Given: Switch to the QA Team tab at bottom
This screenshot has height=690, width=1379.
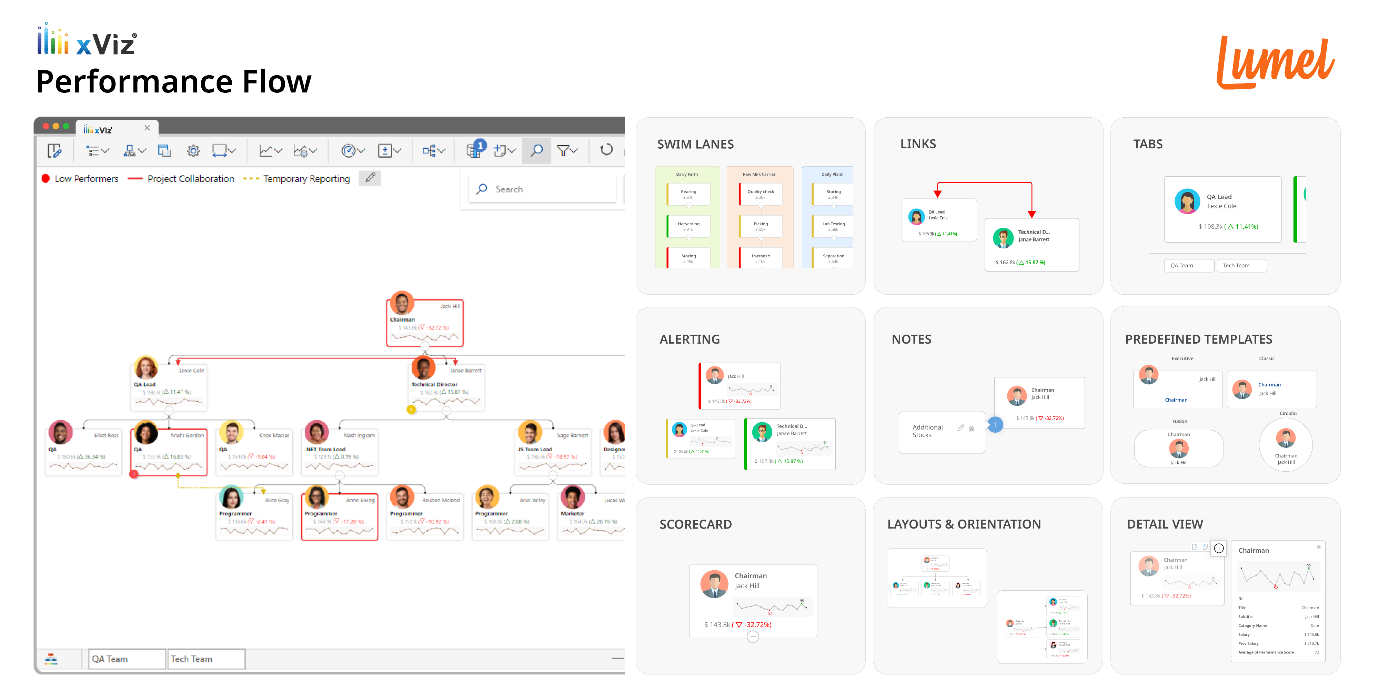Looking at the screenshot, I should (x=126, y=659).
